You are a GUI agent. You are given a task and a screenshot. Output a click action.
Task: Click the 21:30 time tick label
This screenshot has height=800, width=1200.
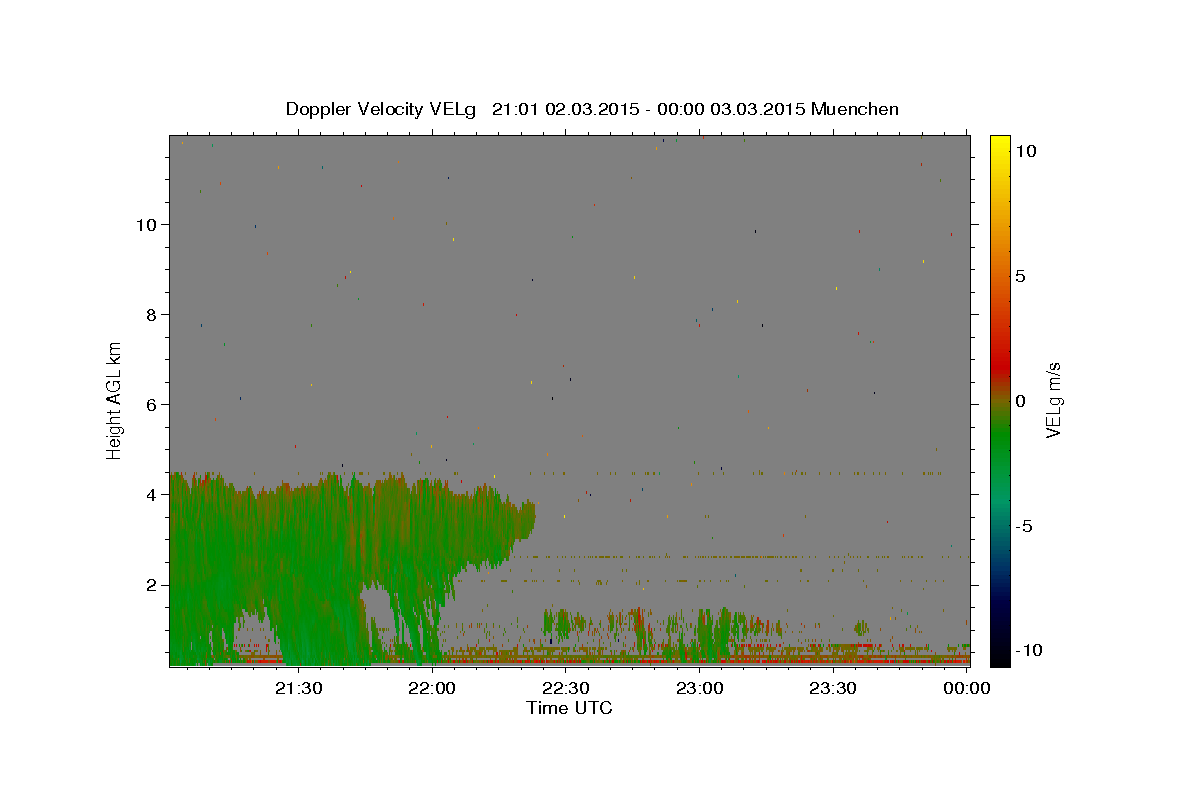click(x=298, y=688)
